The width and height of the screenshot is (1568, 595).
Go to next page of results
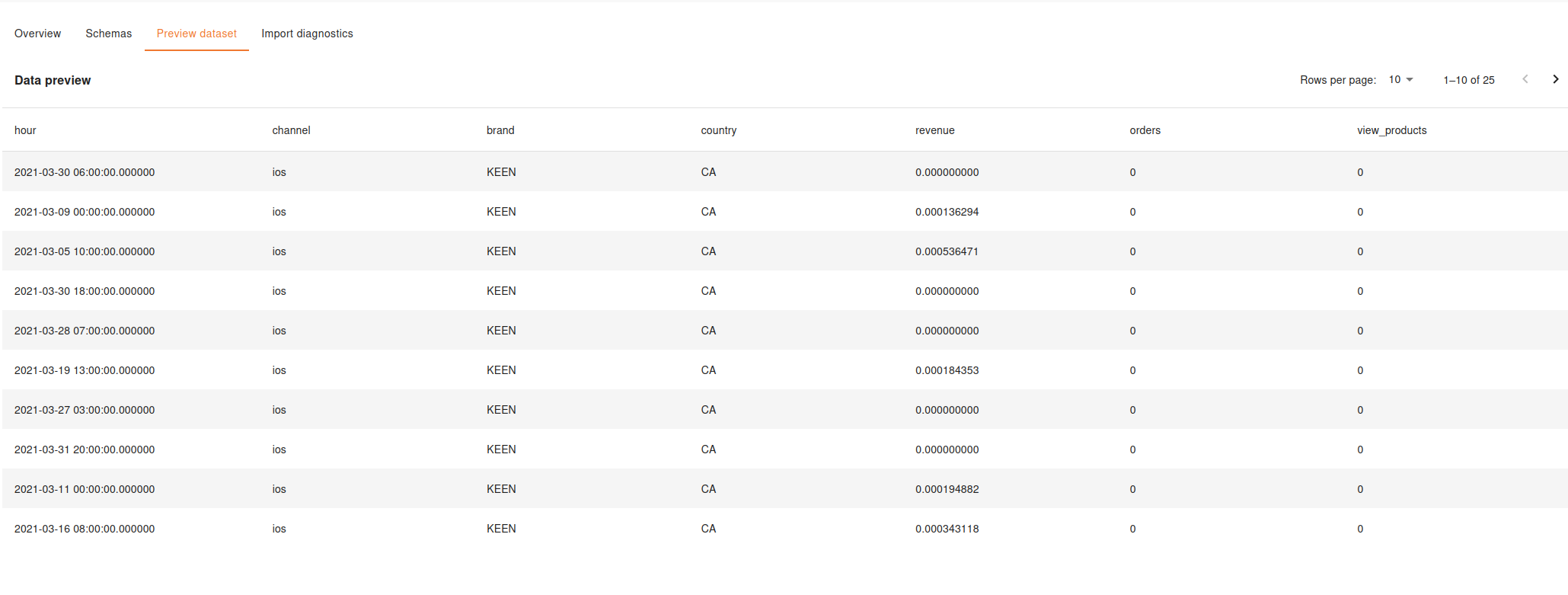point(1556,79)
